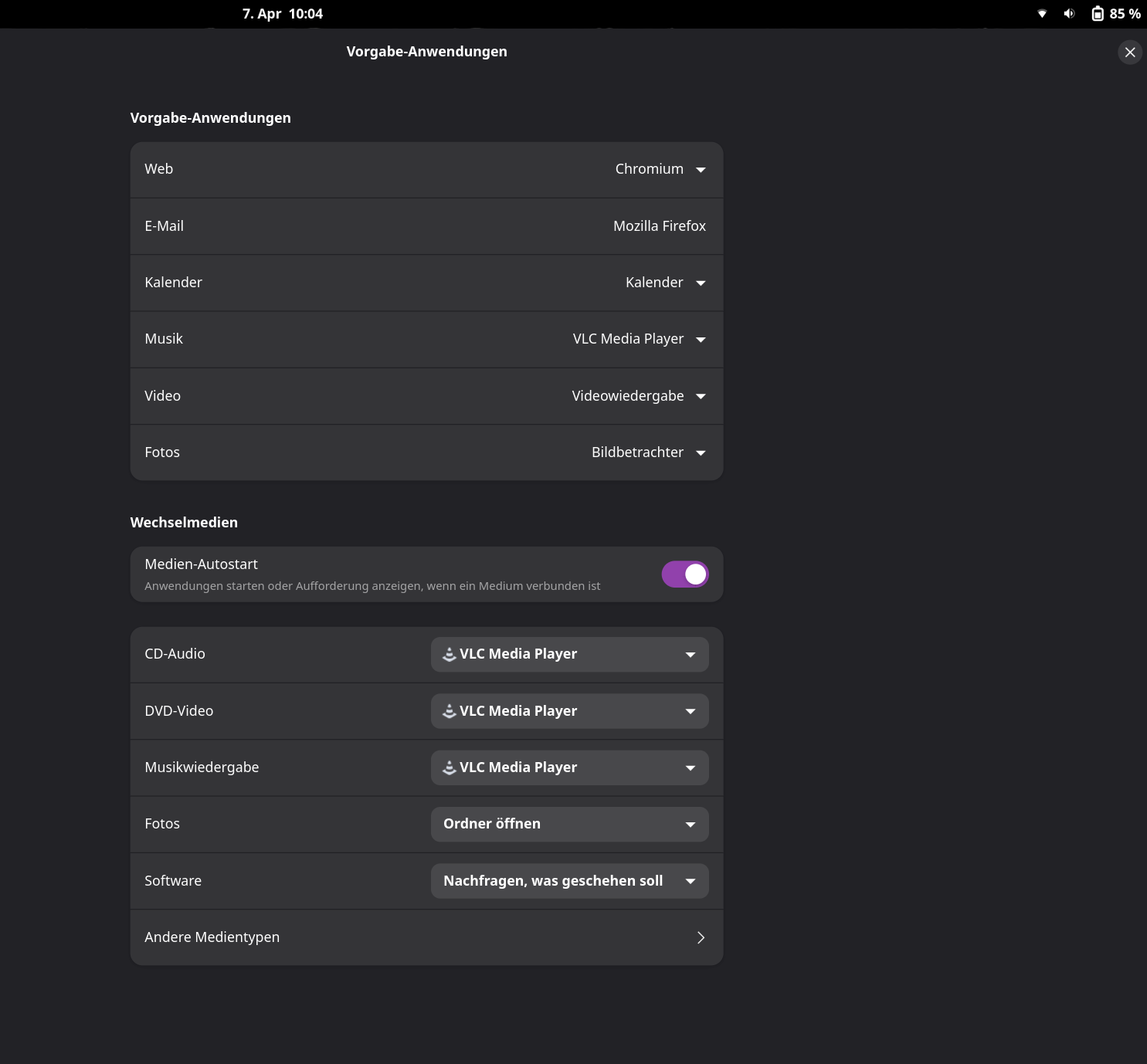The height and width of the screenshot is (1064, 1147).
Task: Click the VLC cone icon in DVD-Video row
Action: (449, 711)
